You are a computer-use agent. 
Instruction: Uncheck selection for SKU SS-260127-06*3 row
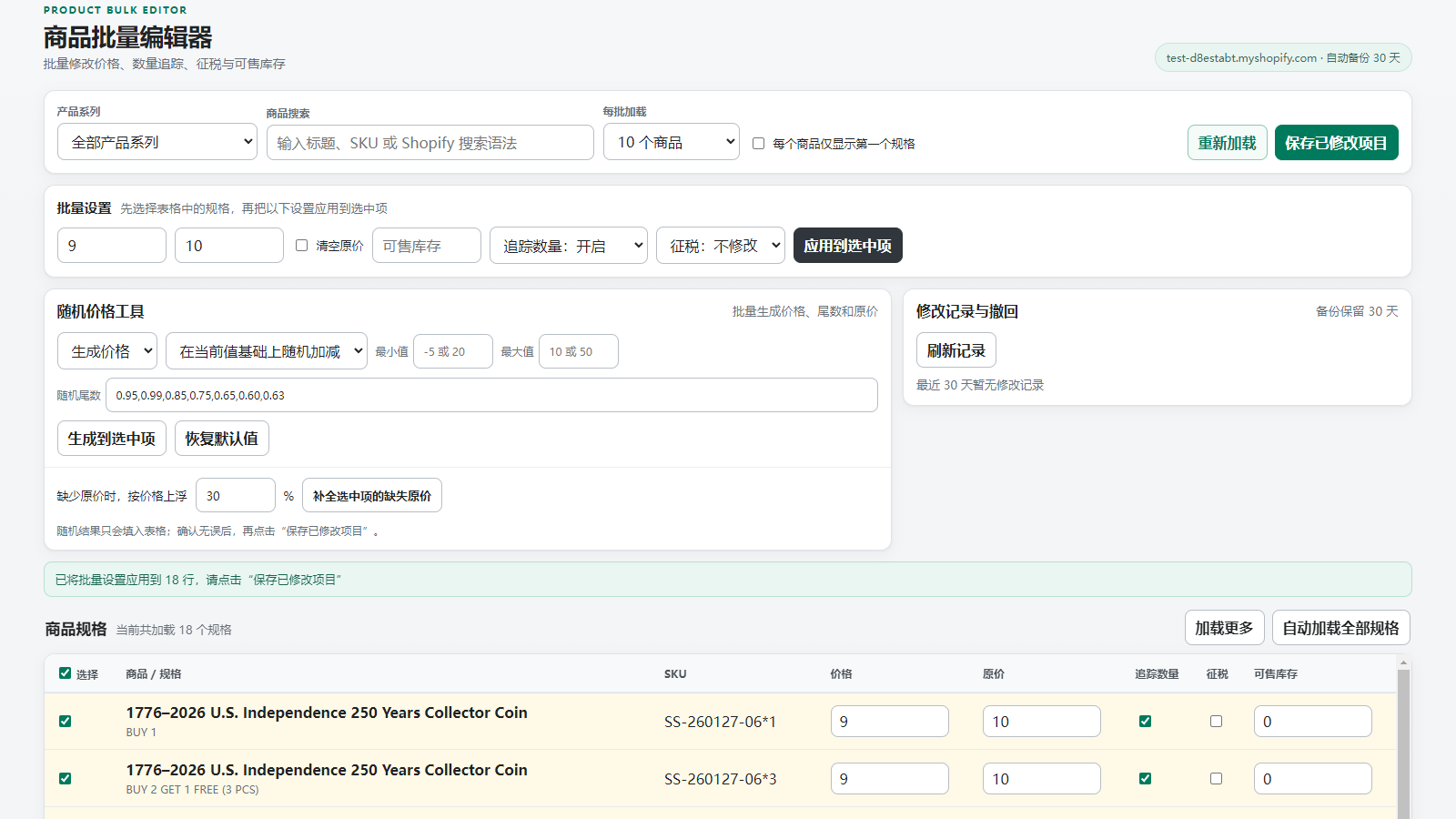tap(65, 779)
